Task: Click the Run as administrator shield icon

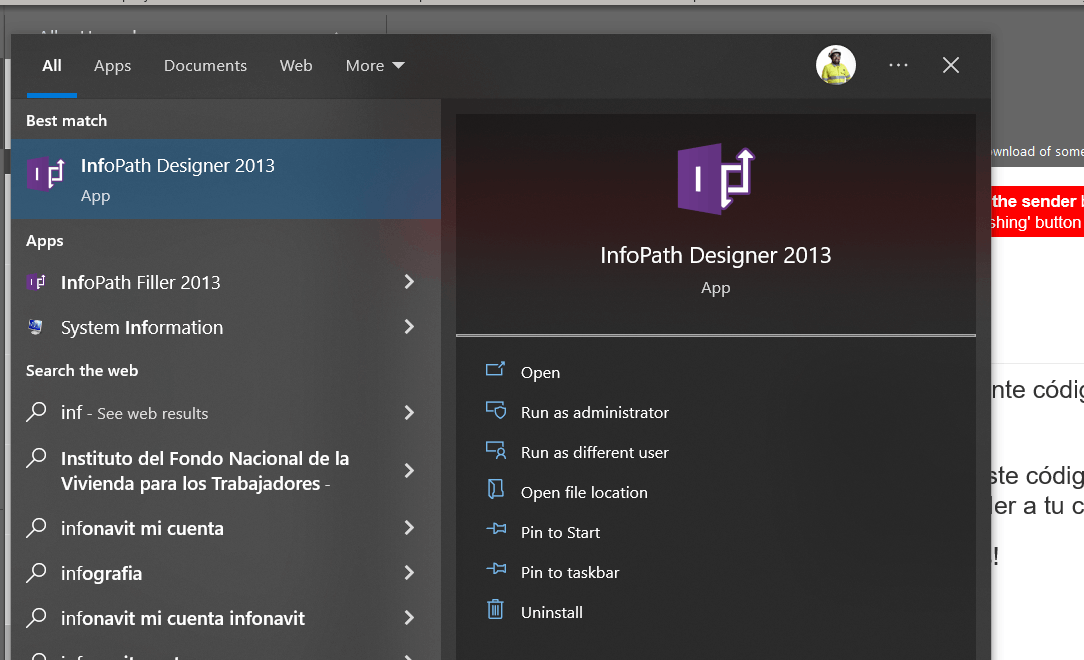Action: 496,411
